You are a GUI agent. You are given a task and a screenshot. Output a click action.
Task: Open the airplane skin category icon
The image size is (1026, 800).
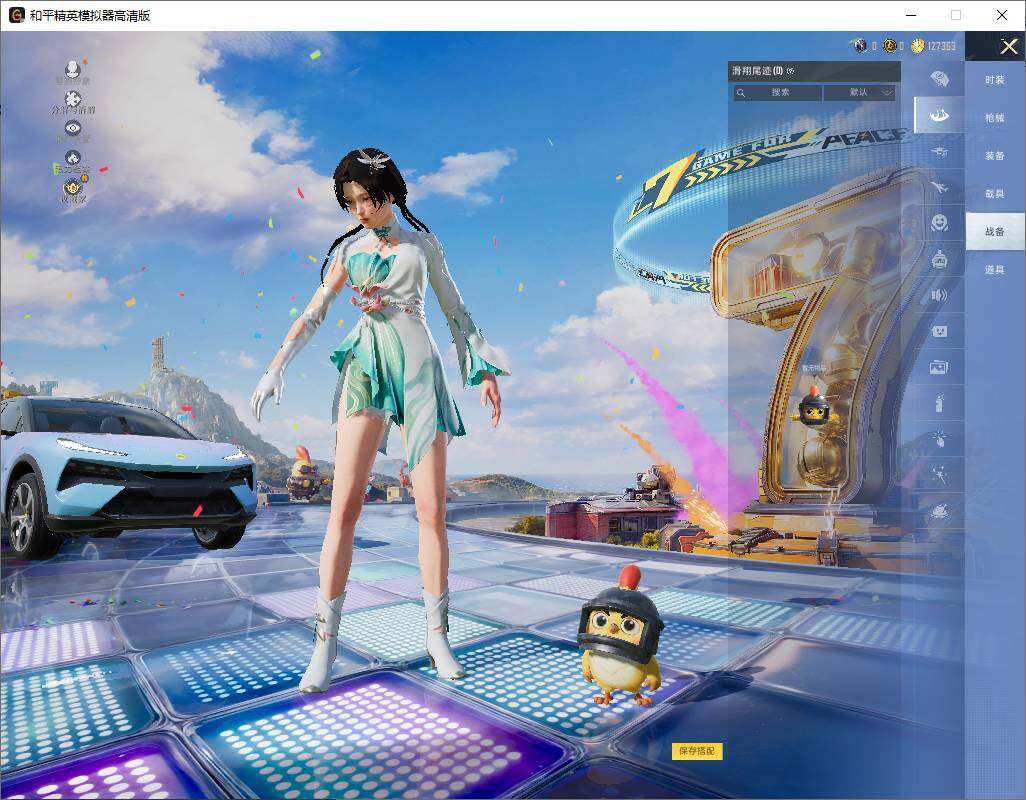click(939, 188)
